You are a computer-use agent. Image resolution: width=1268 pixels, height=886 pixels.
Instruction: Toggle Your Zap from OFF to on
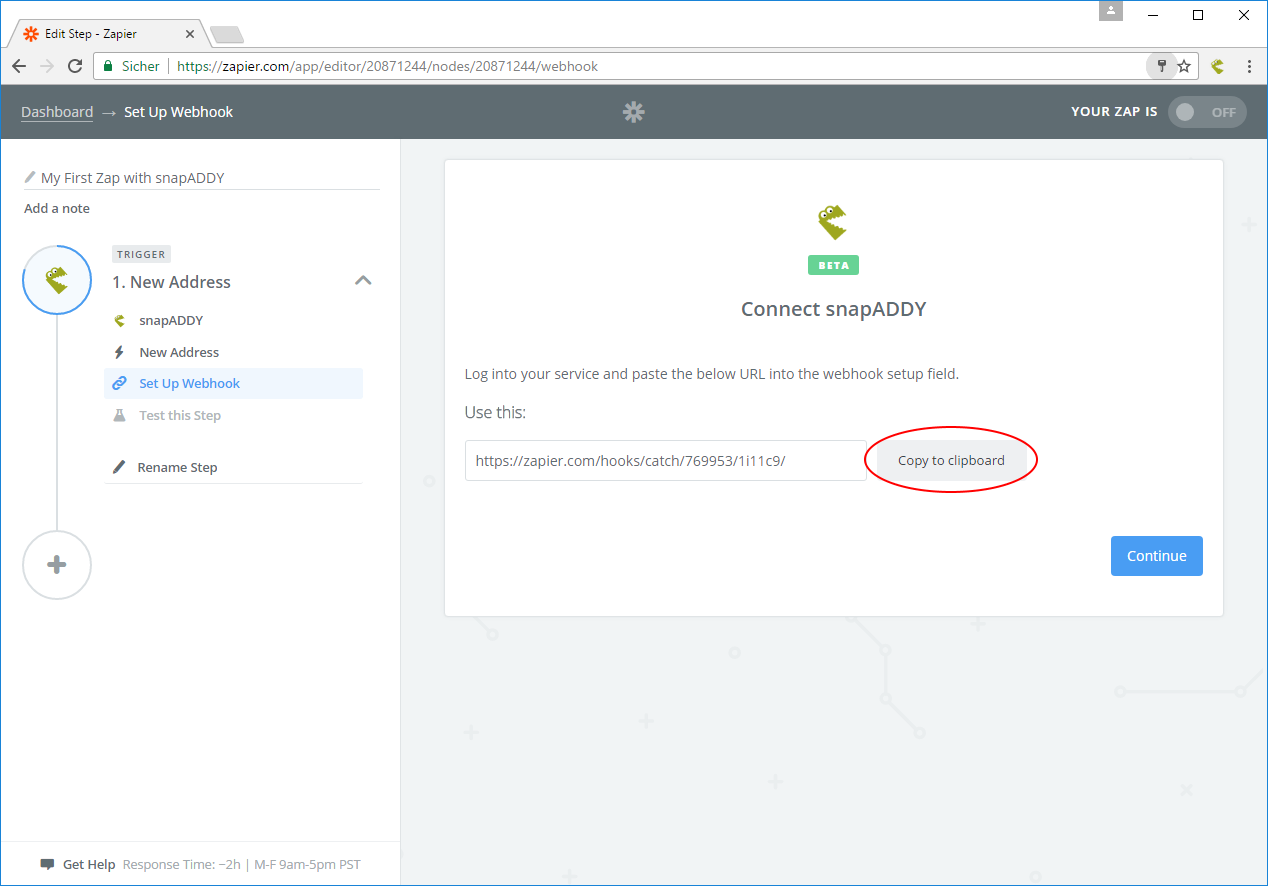1207,112
